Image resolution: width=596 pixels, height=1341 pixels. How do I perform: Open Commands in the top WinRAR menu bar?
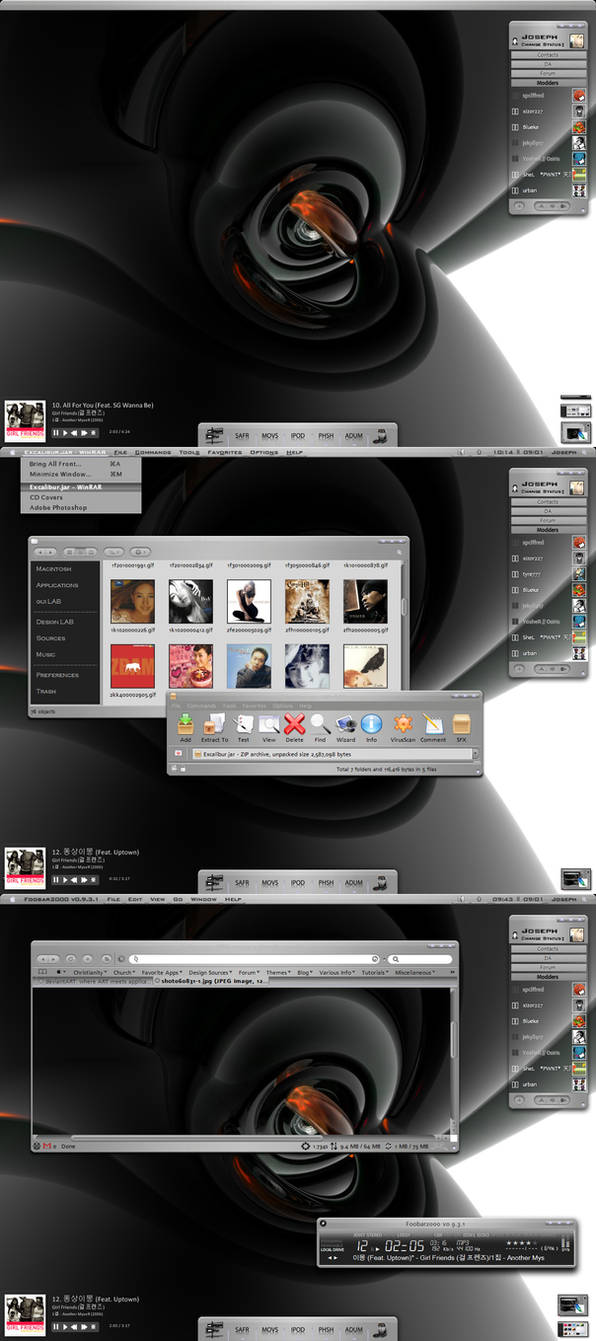[153, 452]
